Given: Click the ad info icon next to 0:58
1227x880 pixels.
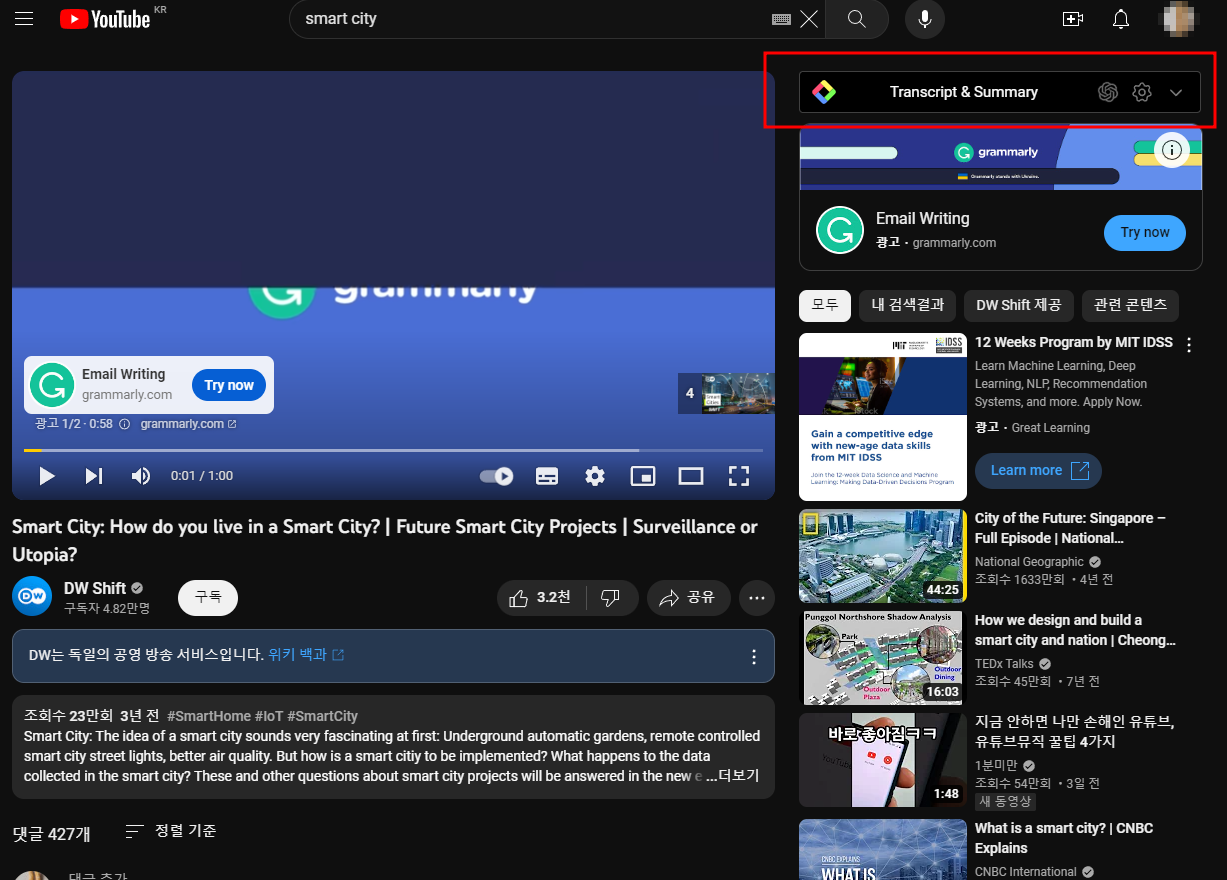Looking at the screenshot, I should click(125, 424).
